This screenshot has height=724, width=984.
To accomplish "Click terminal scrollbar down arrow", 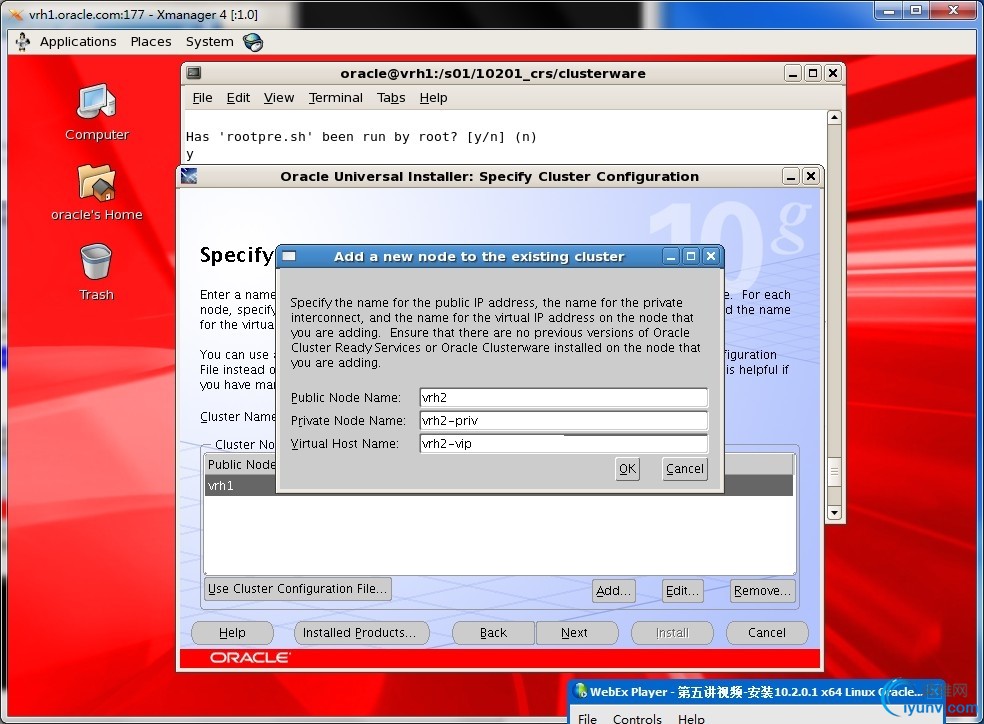I will (x=834, y=513).
